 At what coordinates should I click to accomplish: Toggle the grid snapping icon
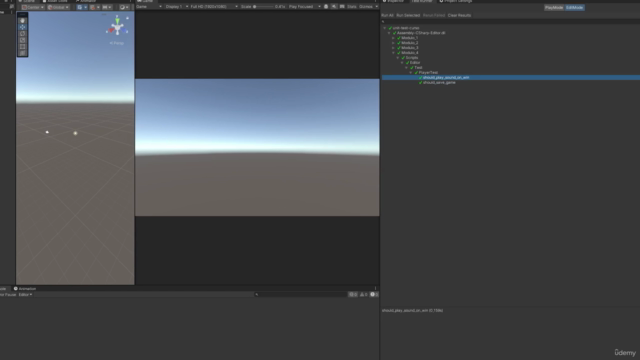(93, 7)
